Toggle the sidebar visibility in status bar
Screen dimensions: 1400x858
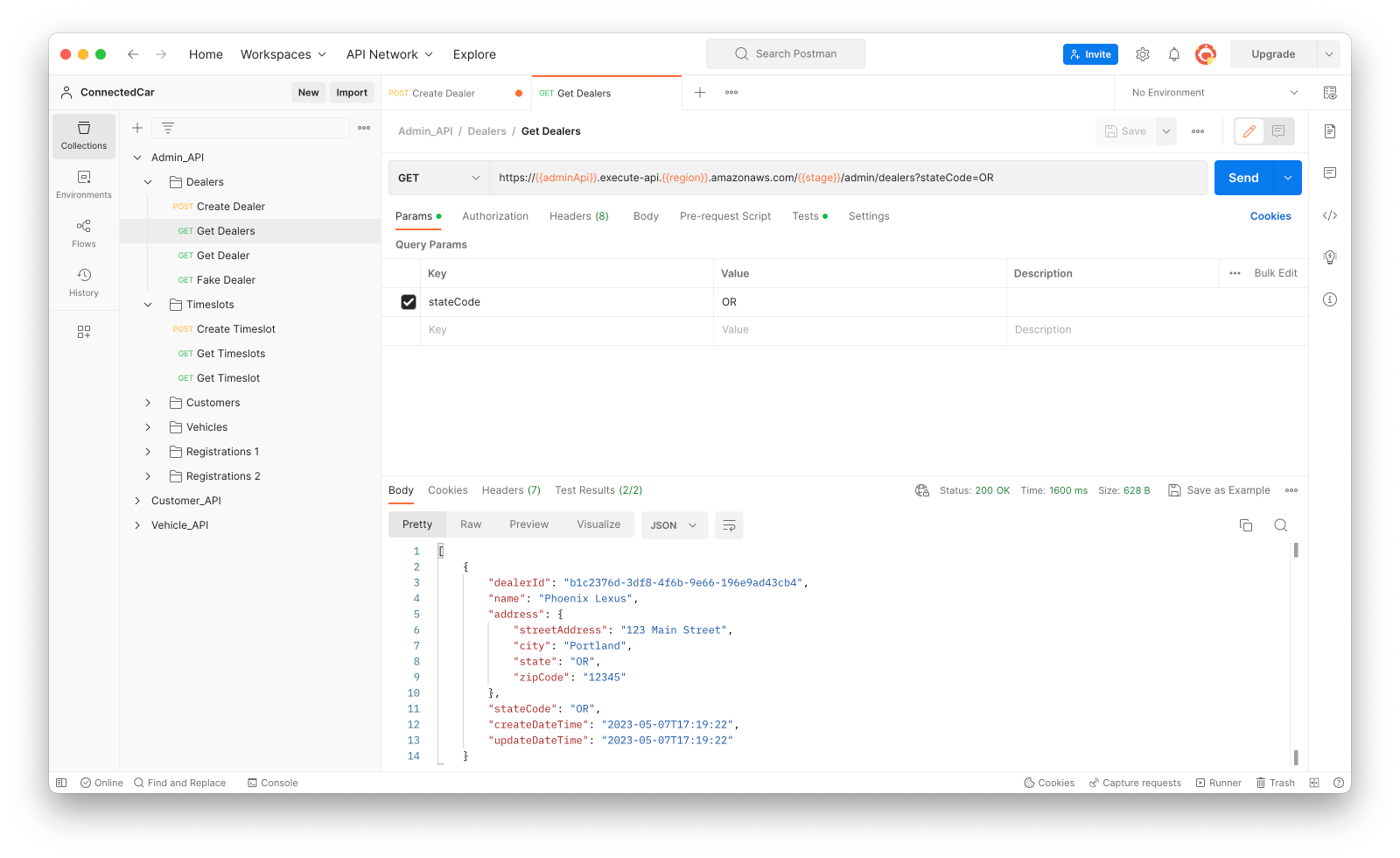(61, 783)
